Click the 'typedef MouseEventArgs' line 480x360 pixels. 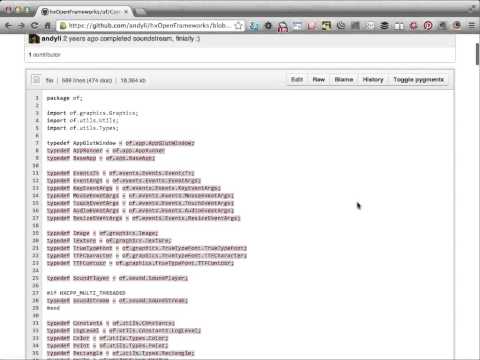[140, 195]
